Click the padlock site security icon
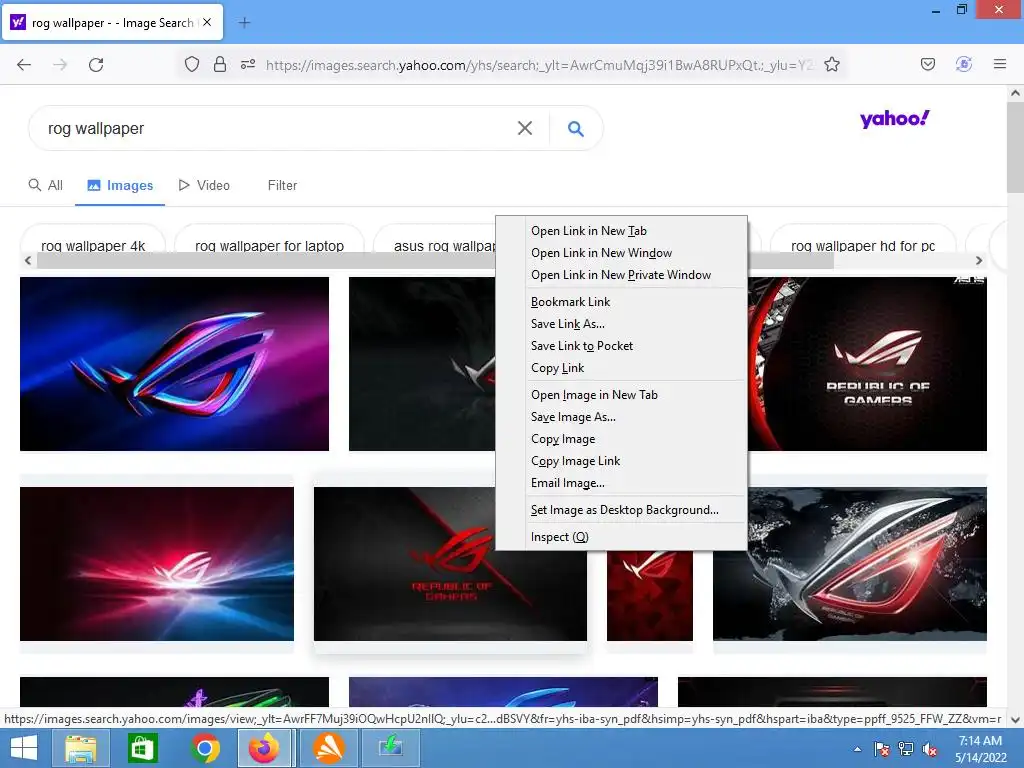 220,64
